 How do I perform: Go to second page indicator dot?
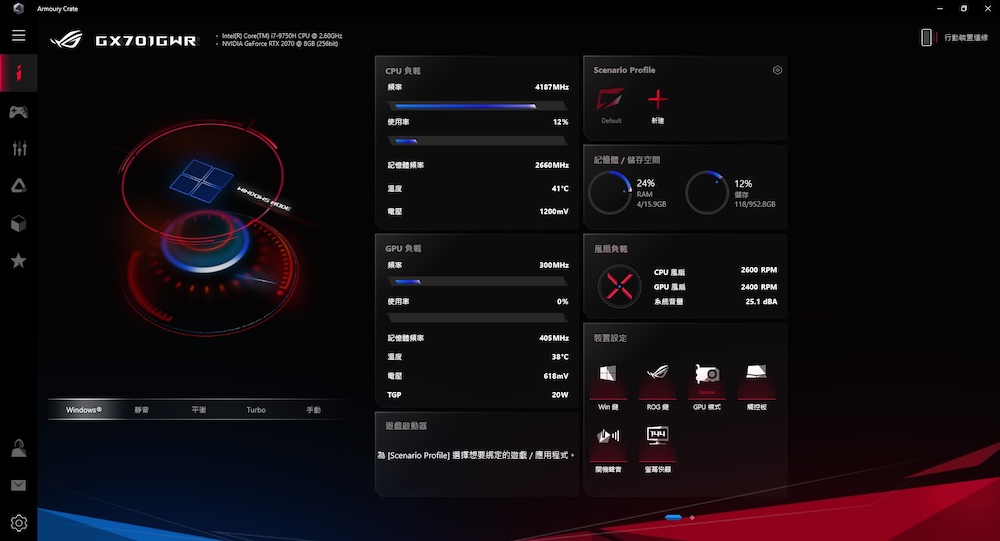[692, 517]
